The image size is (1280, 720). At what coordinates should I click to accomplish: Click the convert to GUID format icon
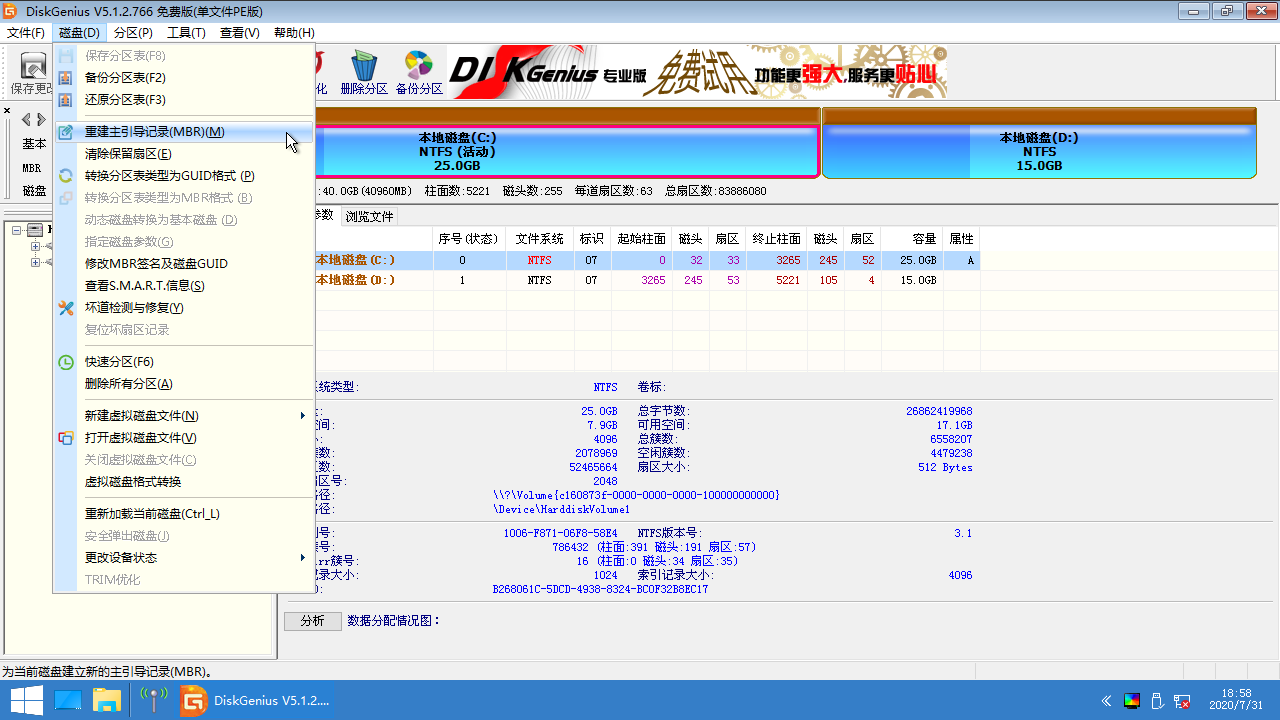click(66, 176)
